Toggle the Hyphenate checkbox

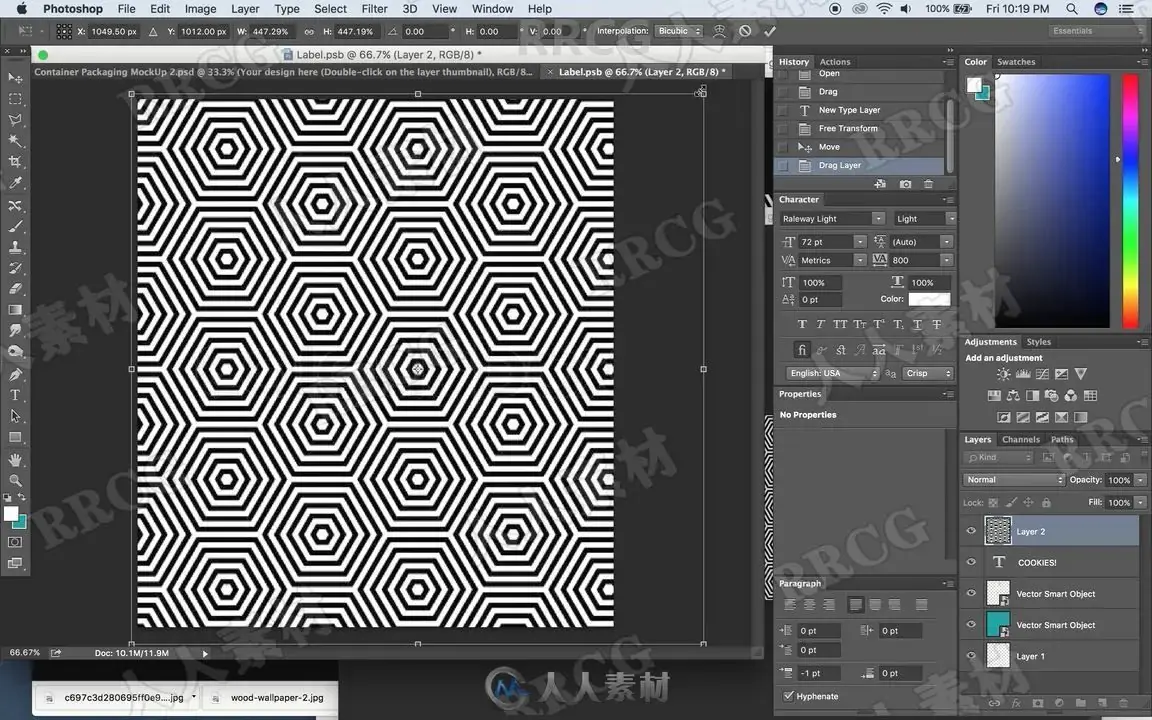tap(788, 696)
